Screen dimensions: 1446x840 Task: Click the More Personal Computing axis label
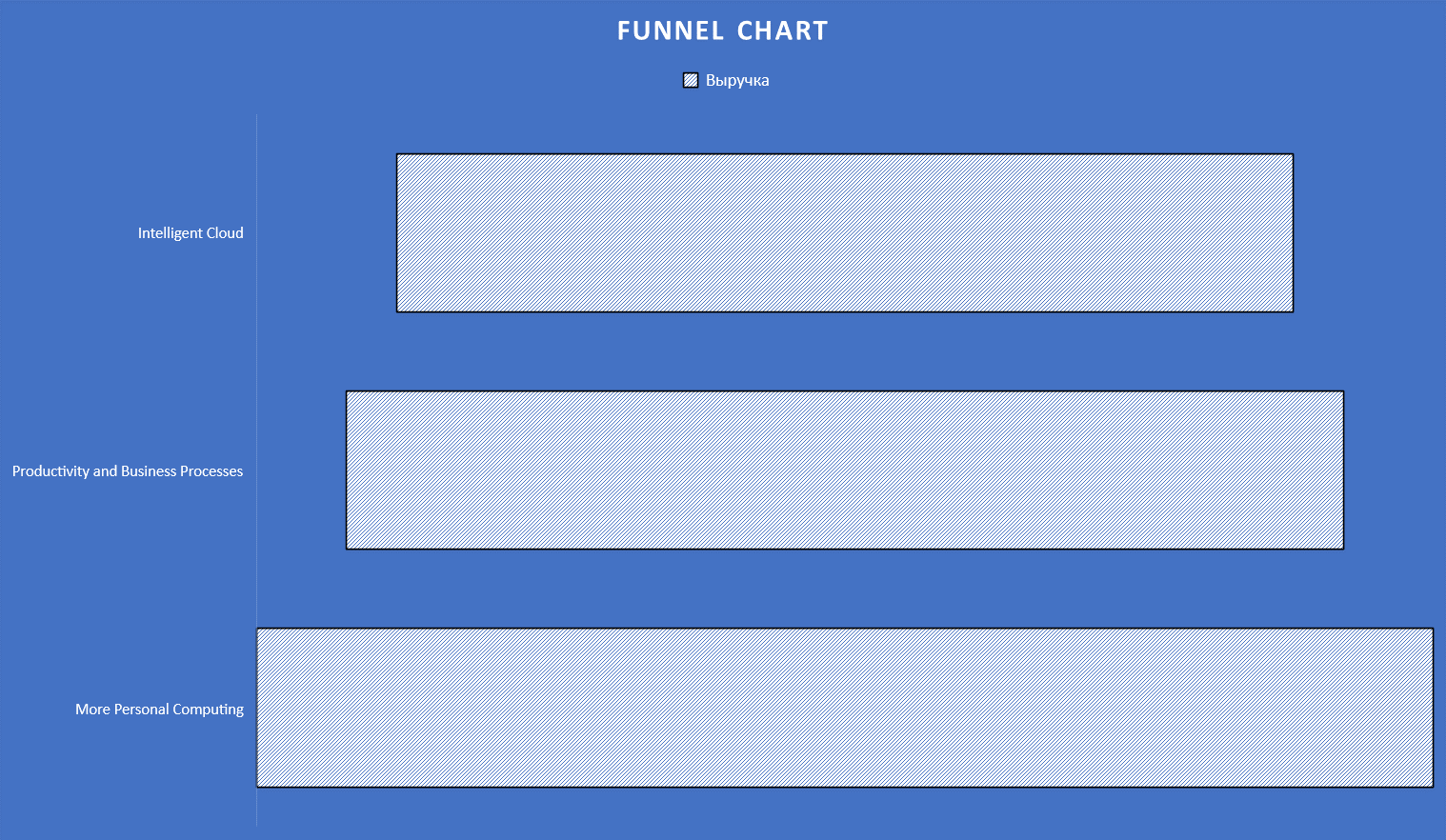(x=159, y=710)
